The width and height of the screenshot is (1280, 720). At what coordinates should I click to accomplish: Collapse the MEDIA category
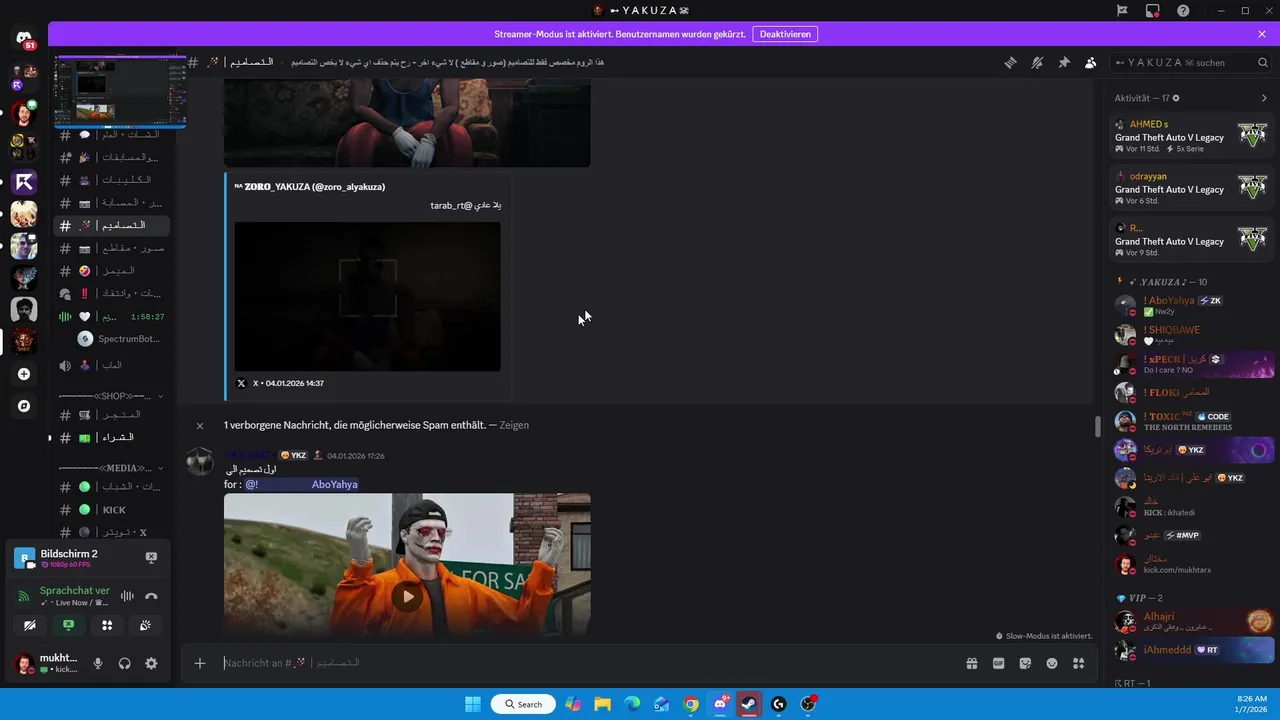click(110, 468)
